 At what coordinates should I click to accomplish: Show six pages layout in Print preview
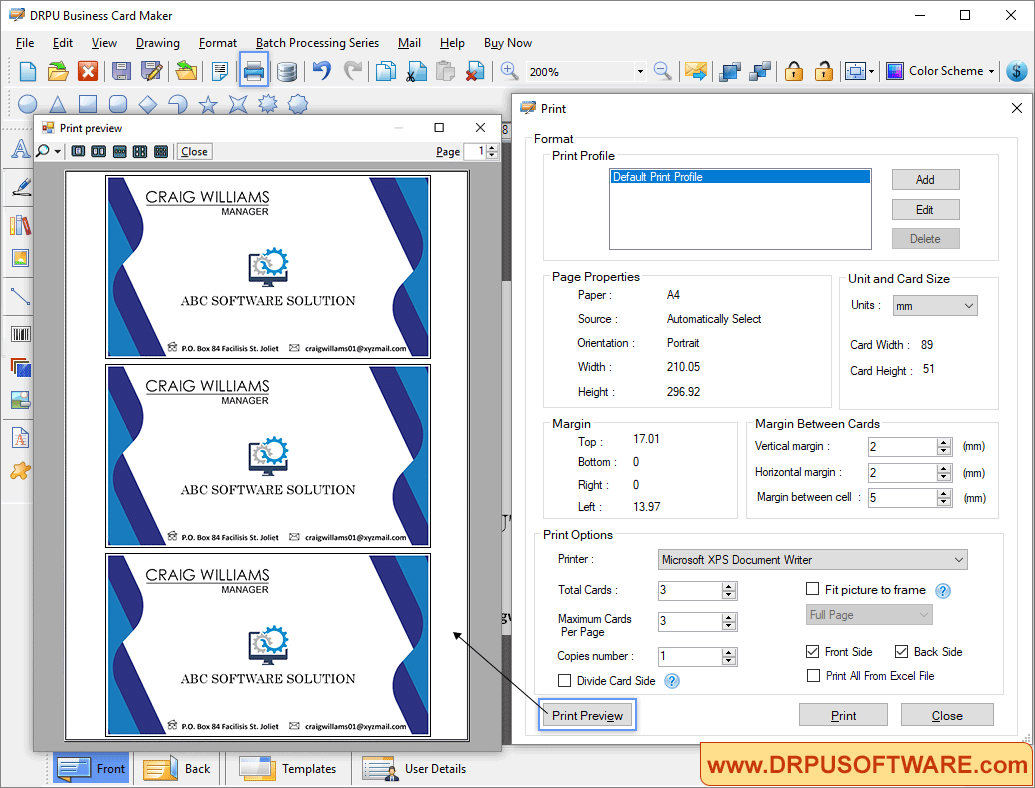tap(160, 151)
